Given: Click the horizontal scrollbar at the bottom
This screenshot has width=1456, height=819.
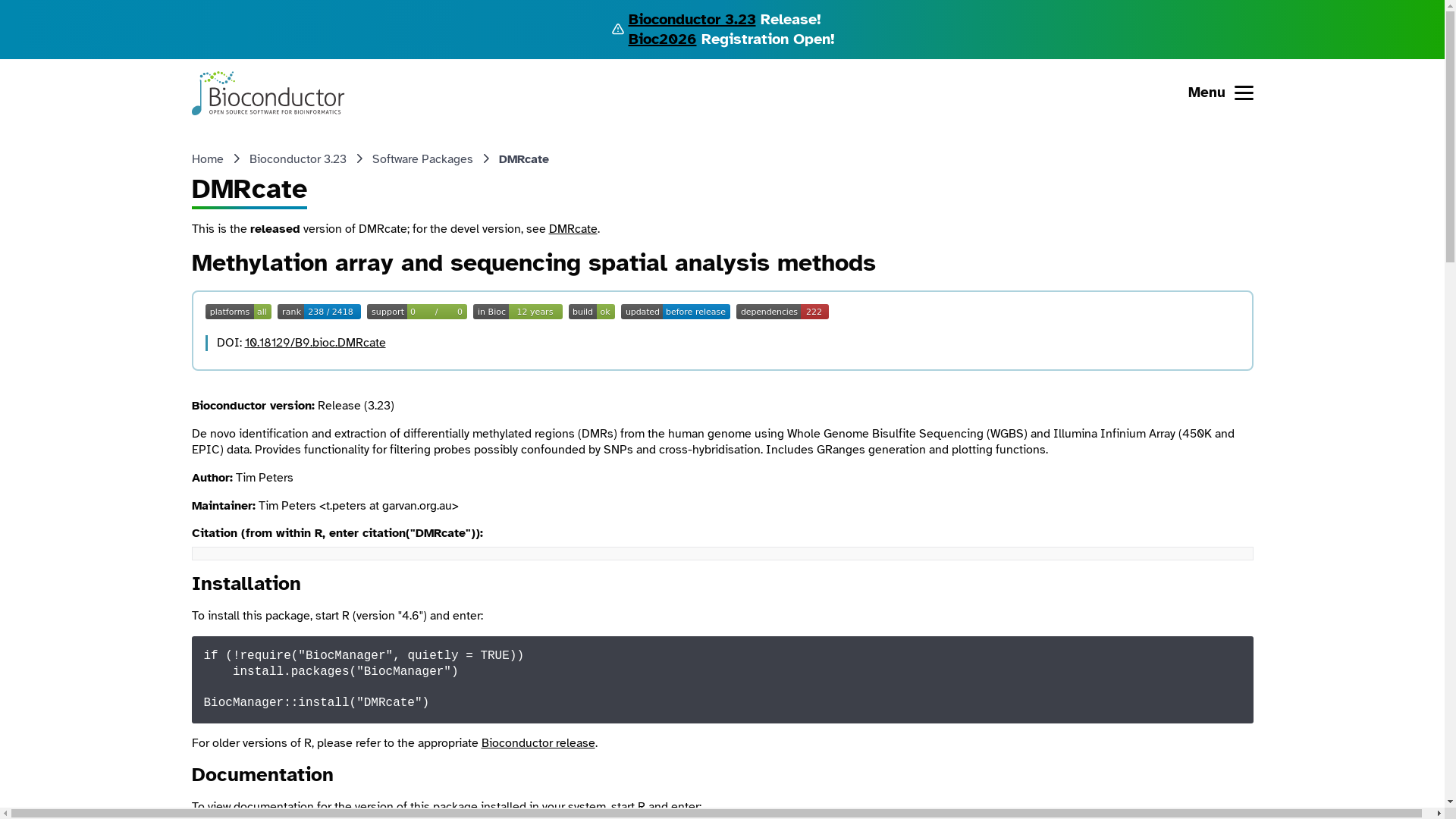Looking at the screenshot, I should click(717, 814).
